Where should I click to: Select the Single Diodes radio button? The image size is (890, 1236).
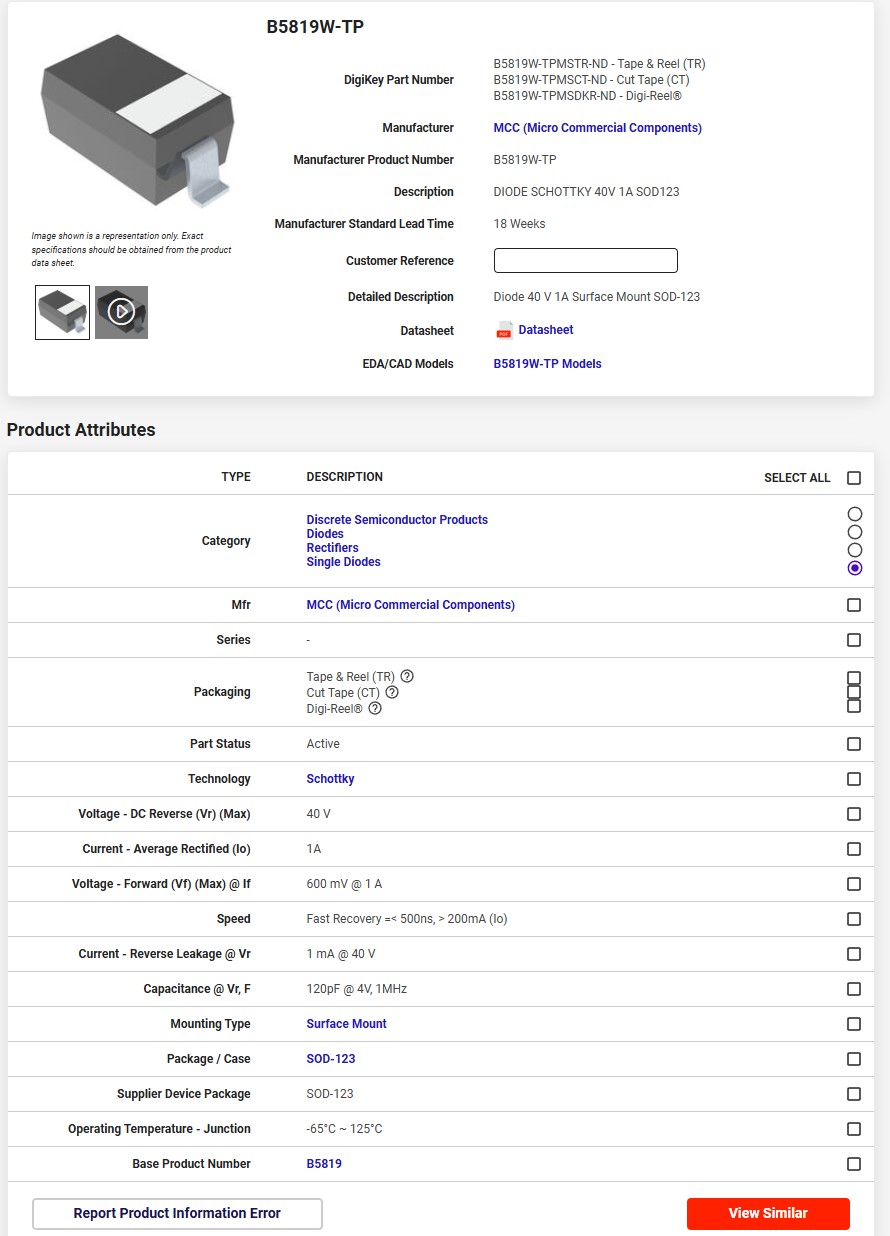tap(854, 568)
